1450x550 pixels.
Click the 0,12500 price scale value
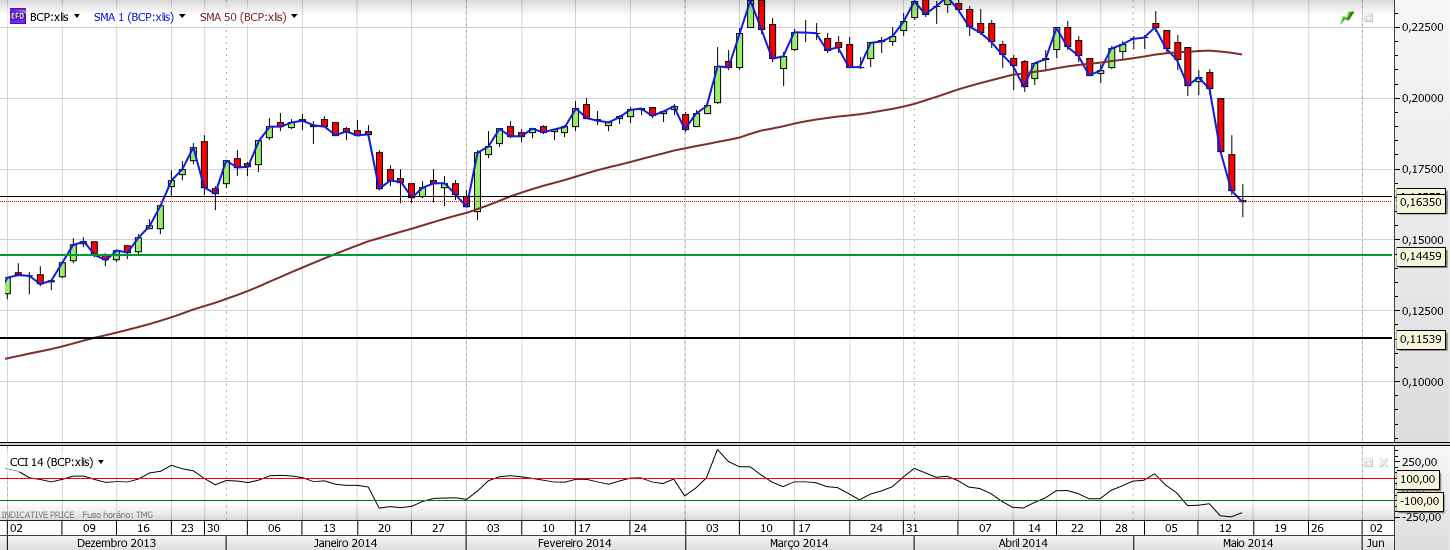point(1421,311)
